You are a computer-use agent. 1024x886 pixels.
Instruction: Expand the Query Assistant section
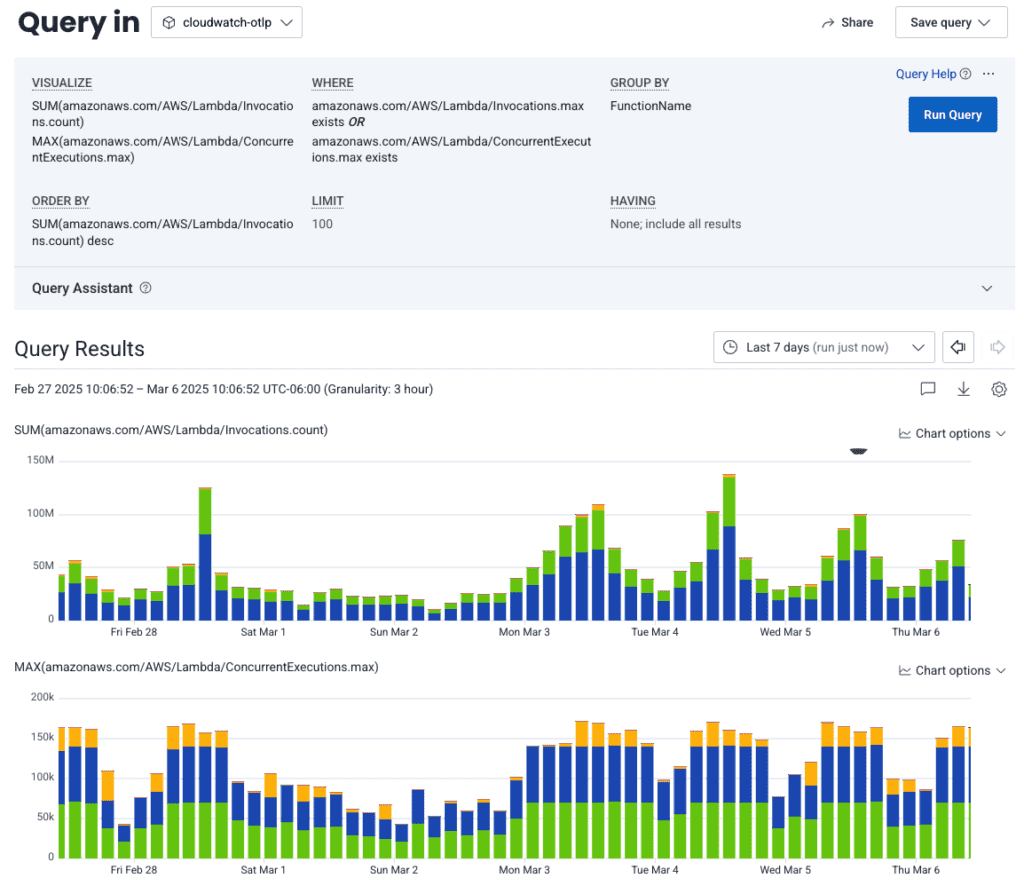click(x=987, y=288)
